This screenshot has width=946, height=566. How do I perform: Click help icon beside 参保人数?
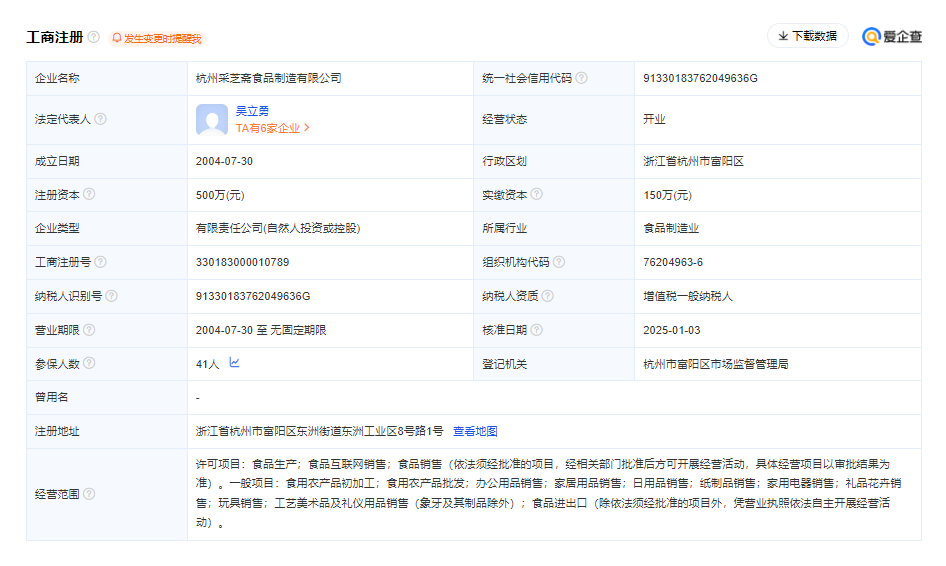tap(89, 363)
